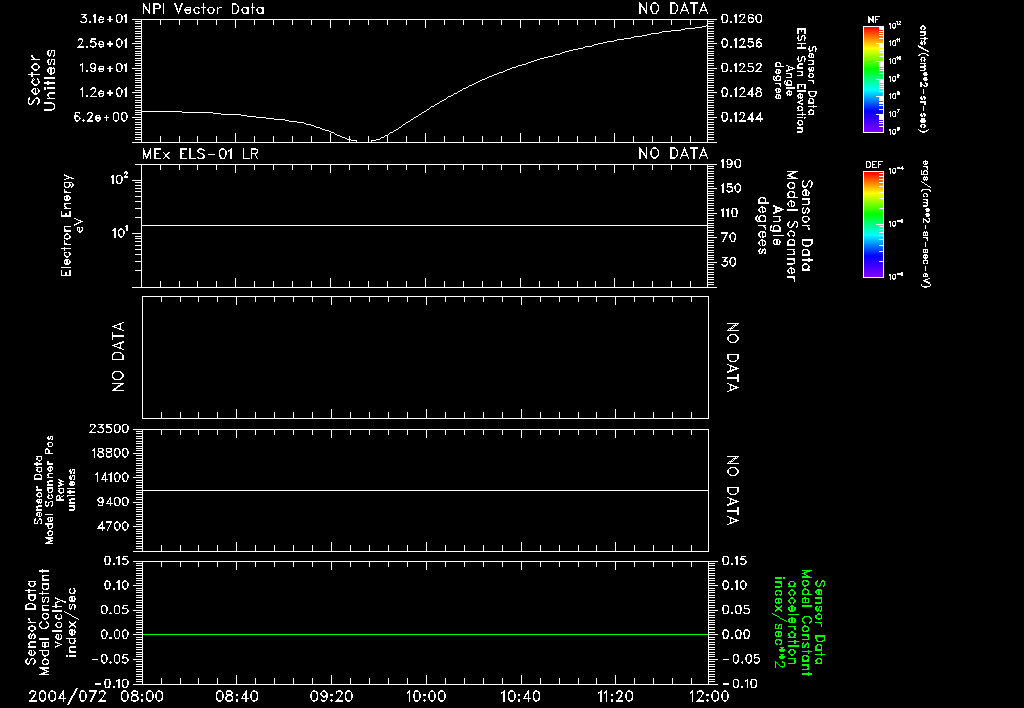The height and width of the screenshot is (708, 1024).
Task: Click the DEF label above color scale
Action: pyautogui.click(x=874, y=165)
